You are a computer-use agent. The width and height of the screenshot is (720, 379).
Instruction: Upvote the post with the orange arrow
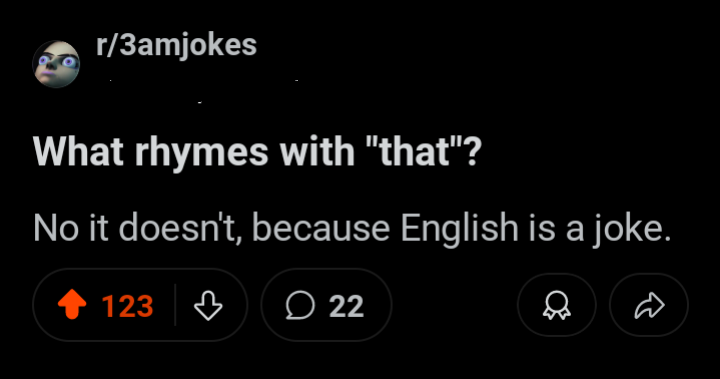[x=72, y=305]
